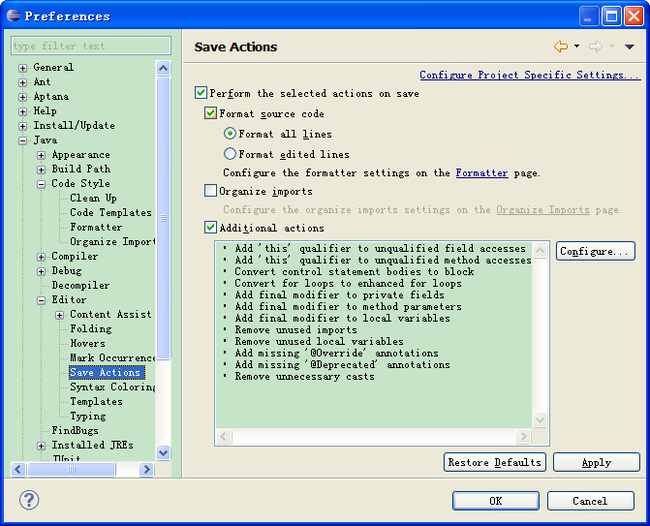
Task: Select Clean Up in the tree
Action: [93, 198]
